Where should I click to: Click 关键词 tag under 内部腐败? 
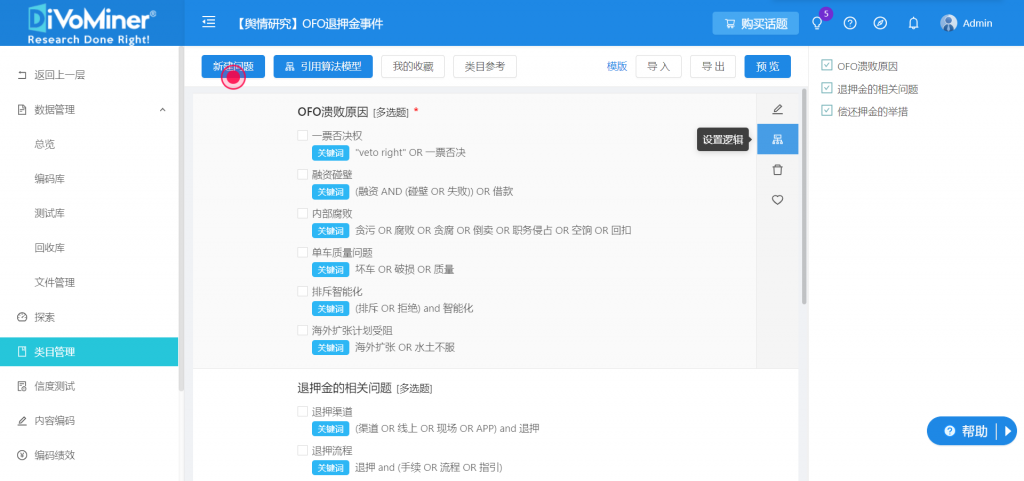pos(330,230)
